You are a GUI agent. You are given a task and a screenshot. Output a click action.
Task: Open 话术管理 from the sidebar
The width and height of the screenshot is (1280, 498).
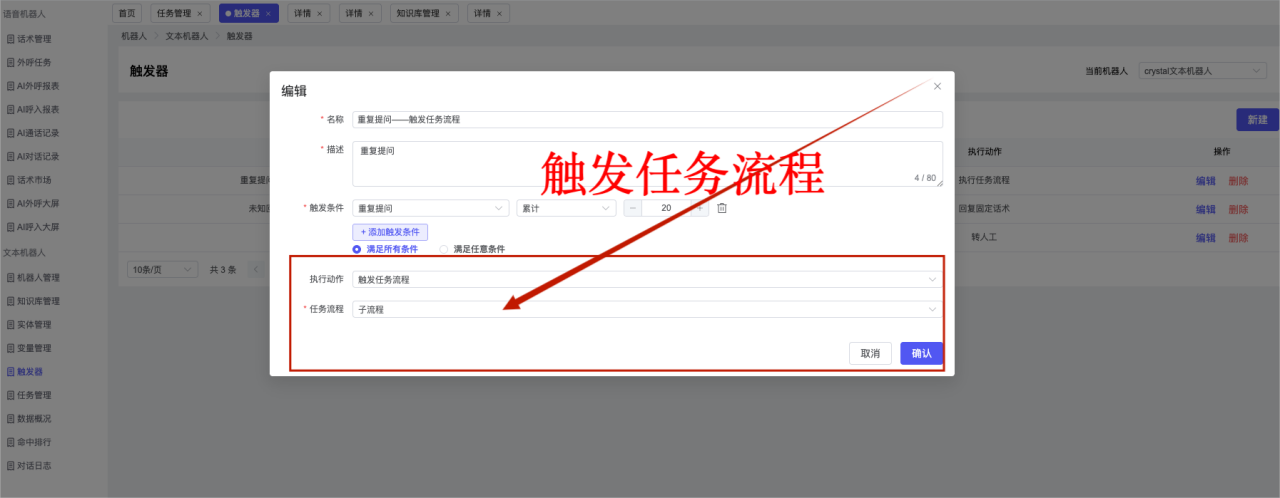coord(34,39)
